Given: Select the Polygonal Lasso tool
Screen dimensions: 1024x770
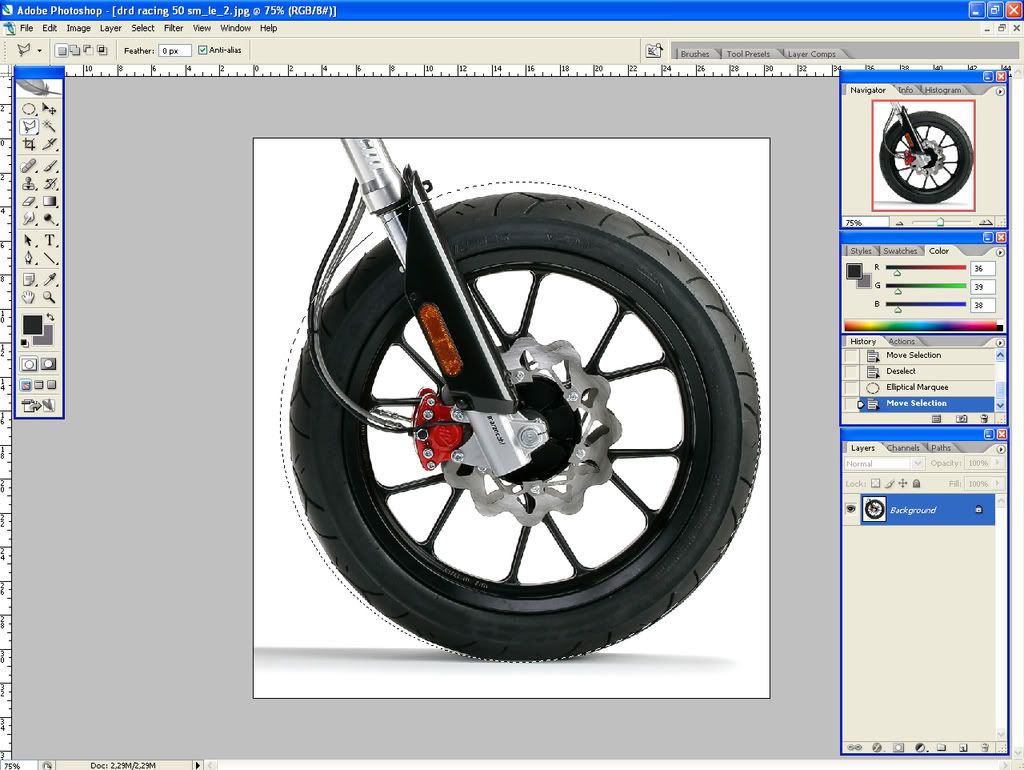Looking at the screenshot, I should [29, 126].
